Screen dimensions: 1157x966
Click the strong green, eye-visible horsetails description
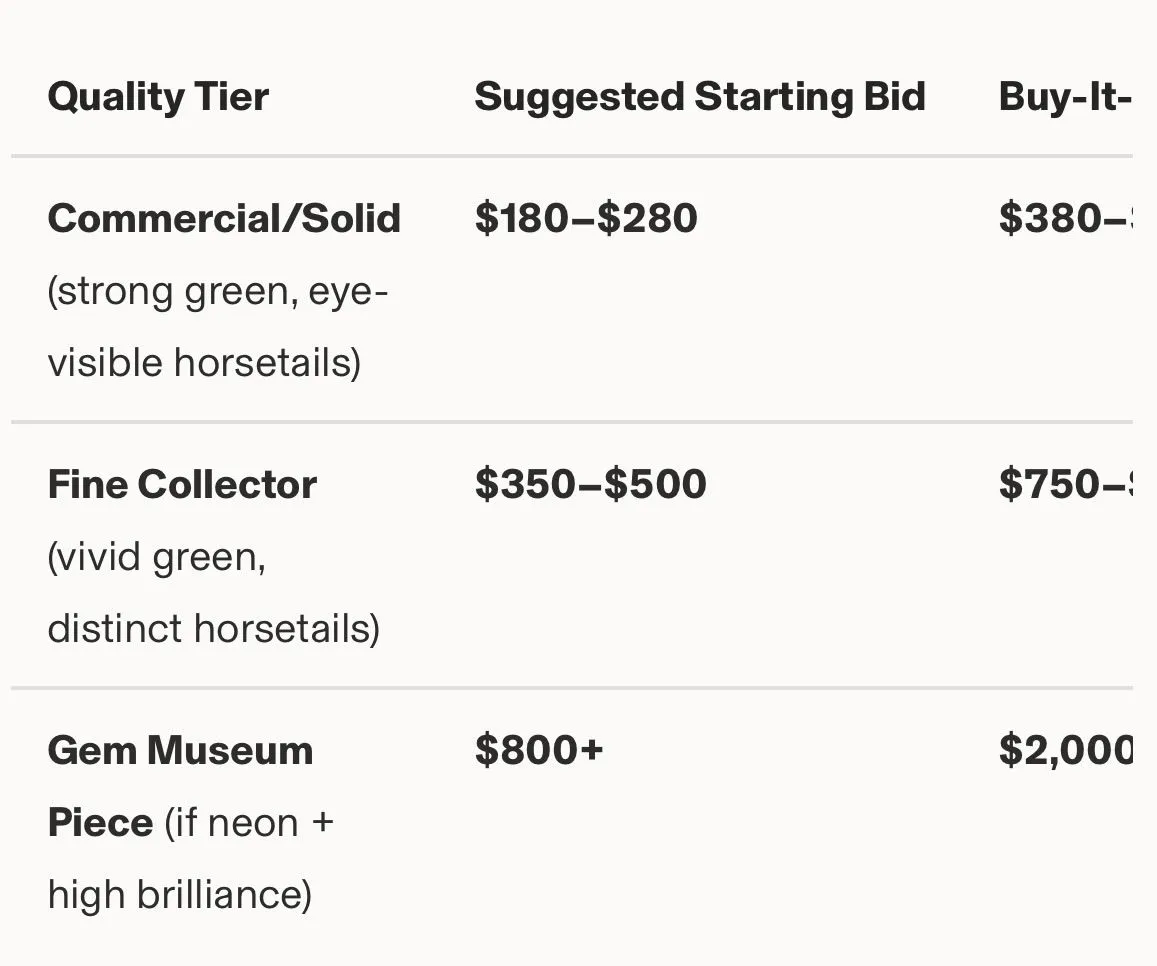(218, 327)
